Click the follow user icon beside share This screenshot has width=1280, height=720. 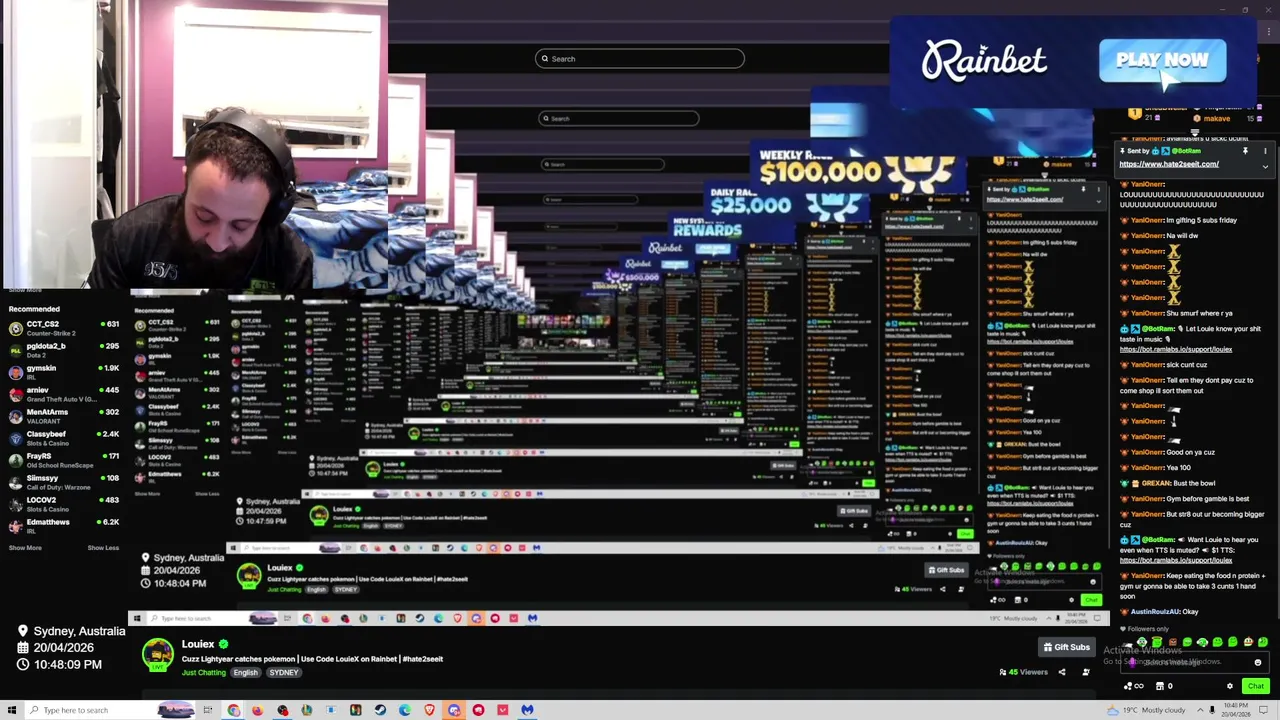(x=1086, y=672)
